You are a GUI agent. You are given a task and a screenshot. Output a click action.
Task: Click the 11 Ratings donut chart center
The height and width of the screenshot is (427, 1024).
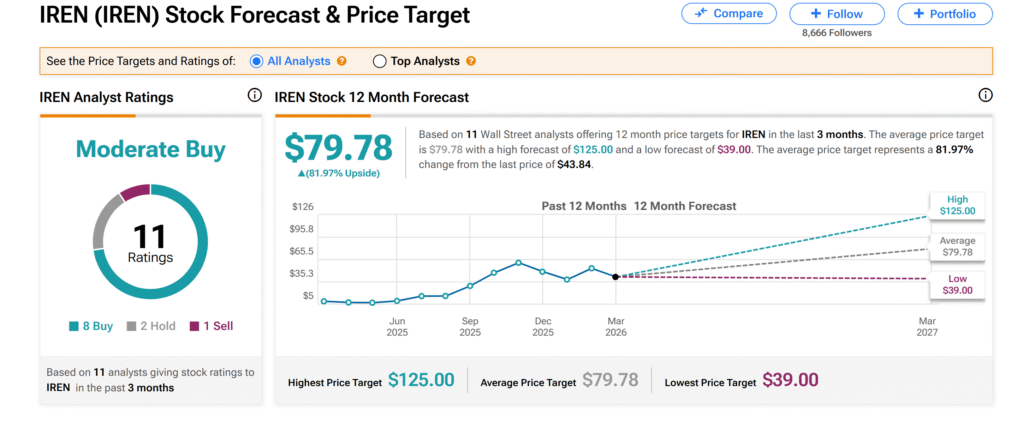pyautogui.click(x=150, y=243)
